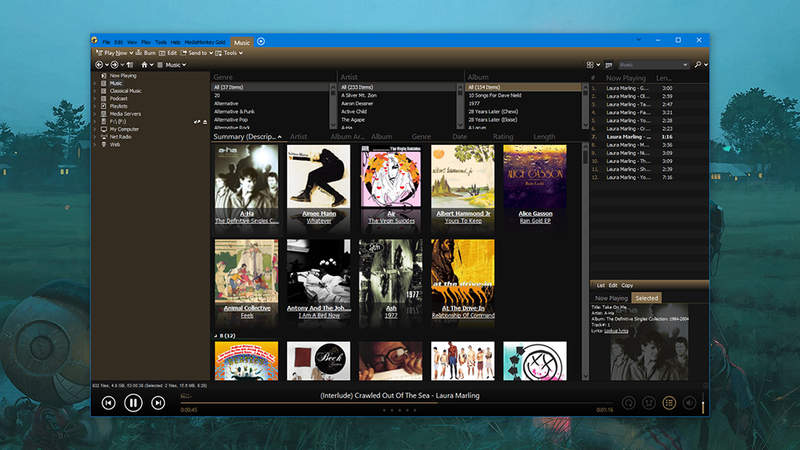
Task: Switch to the Selected tab
Action: coord(646,298)
